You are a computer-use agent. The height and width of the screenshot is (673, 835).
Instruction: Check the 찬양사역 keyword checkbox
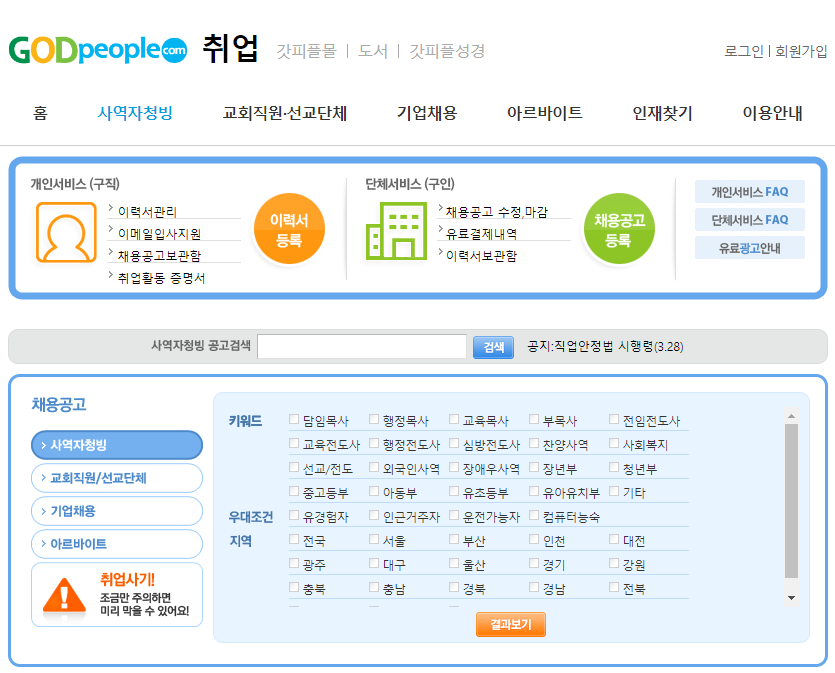pyautogui.click(x=534, y=443)
